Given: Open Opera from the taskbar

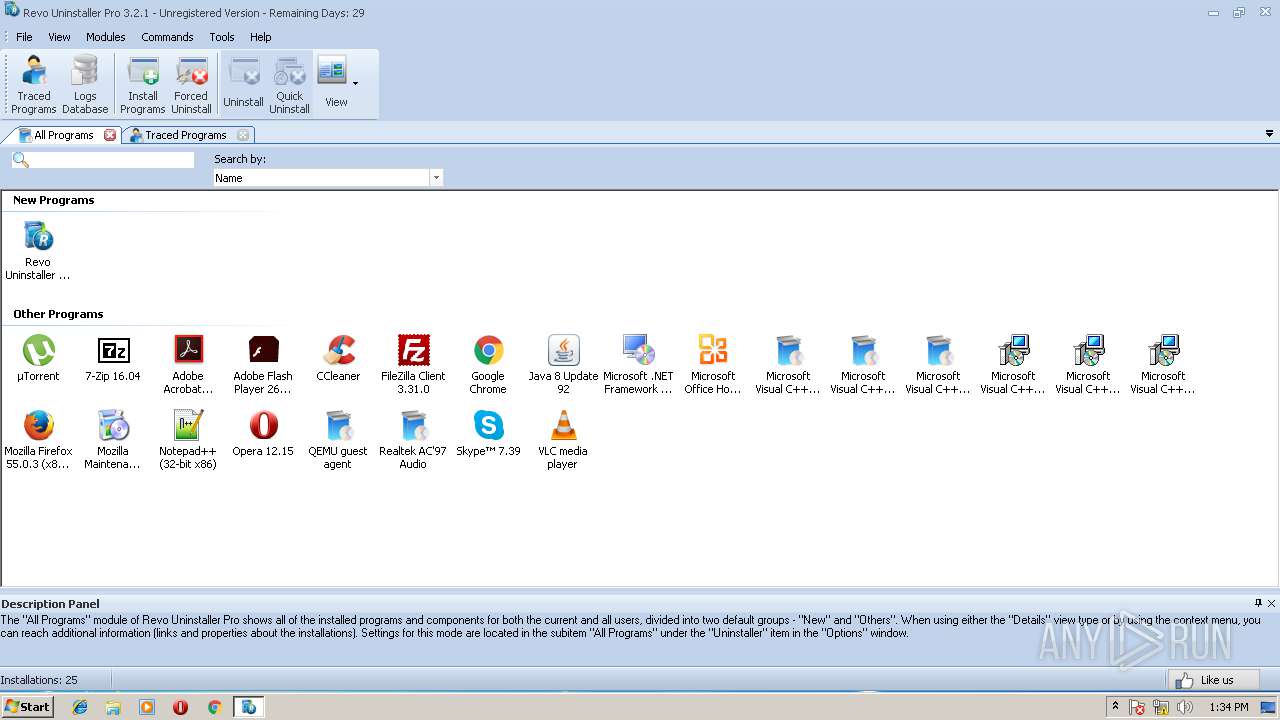Looking at the screenshot, I should pos(181,707).
